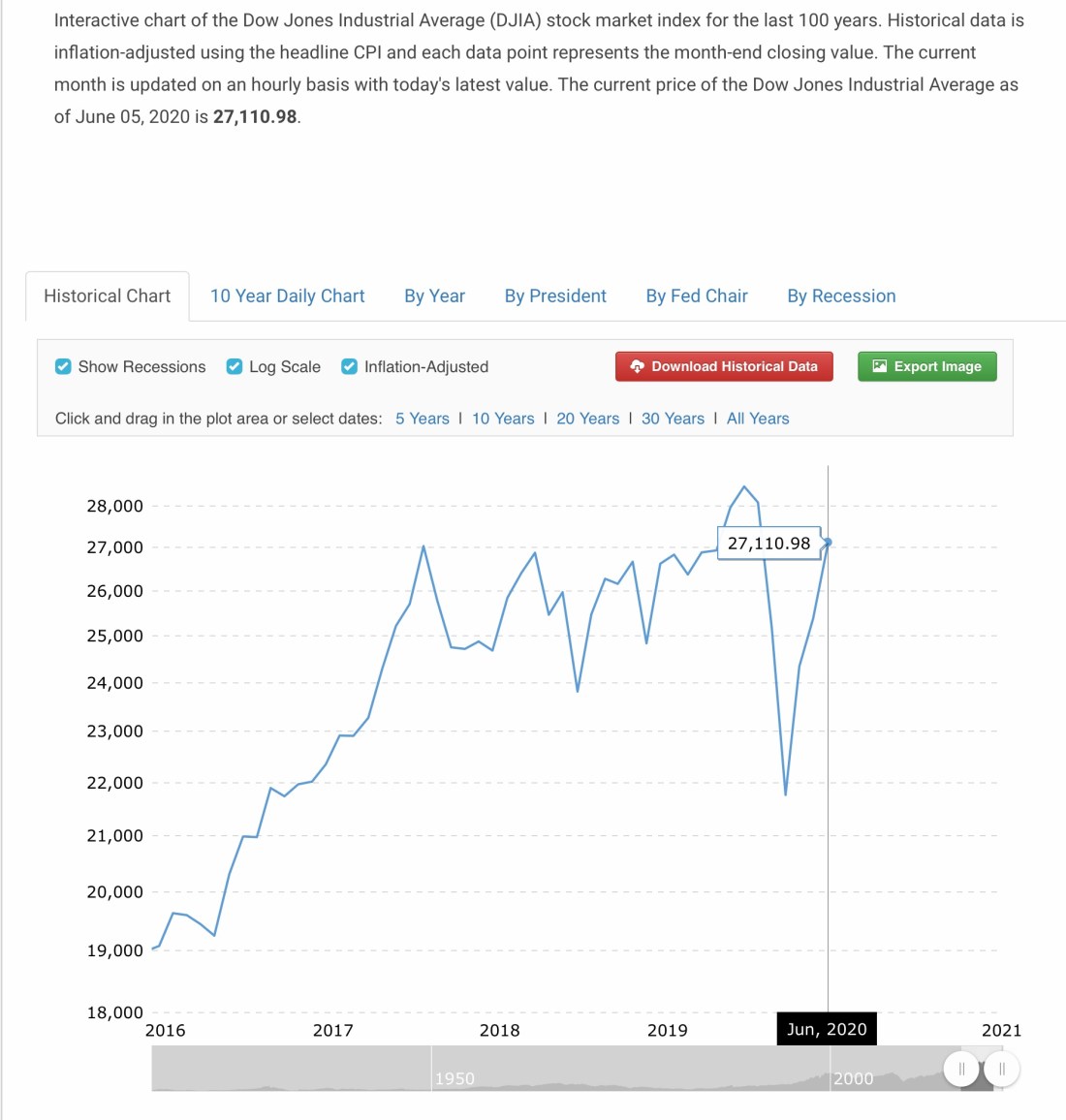
Task: Click the 1950 area of the navigator timeline
Action: click(x=455, y=1077)
